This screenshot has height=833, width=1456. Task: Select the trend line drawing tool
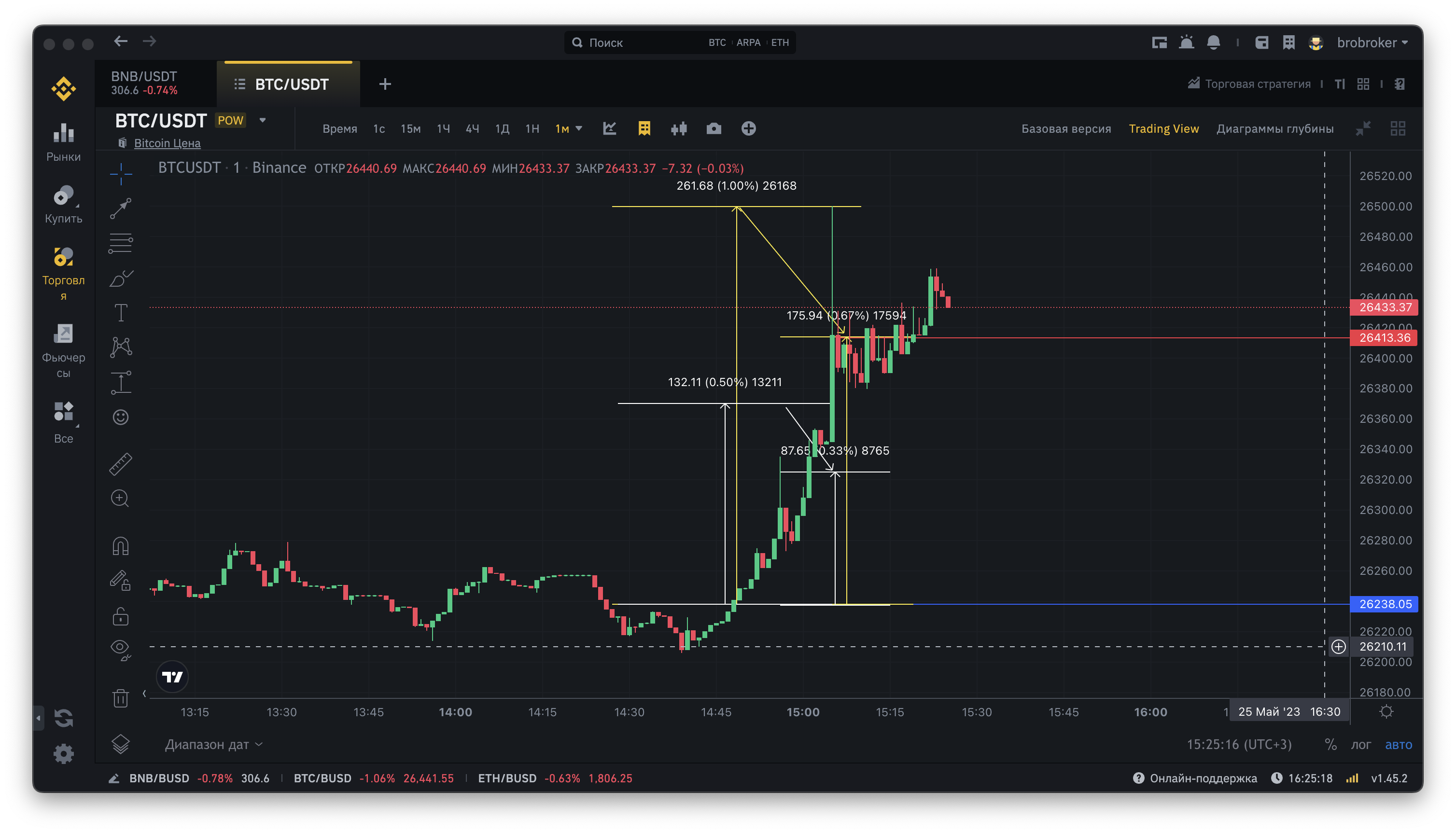point(121,208)
